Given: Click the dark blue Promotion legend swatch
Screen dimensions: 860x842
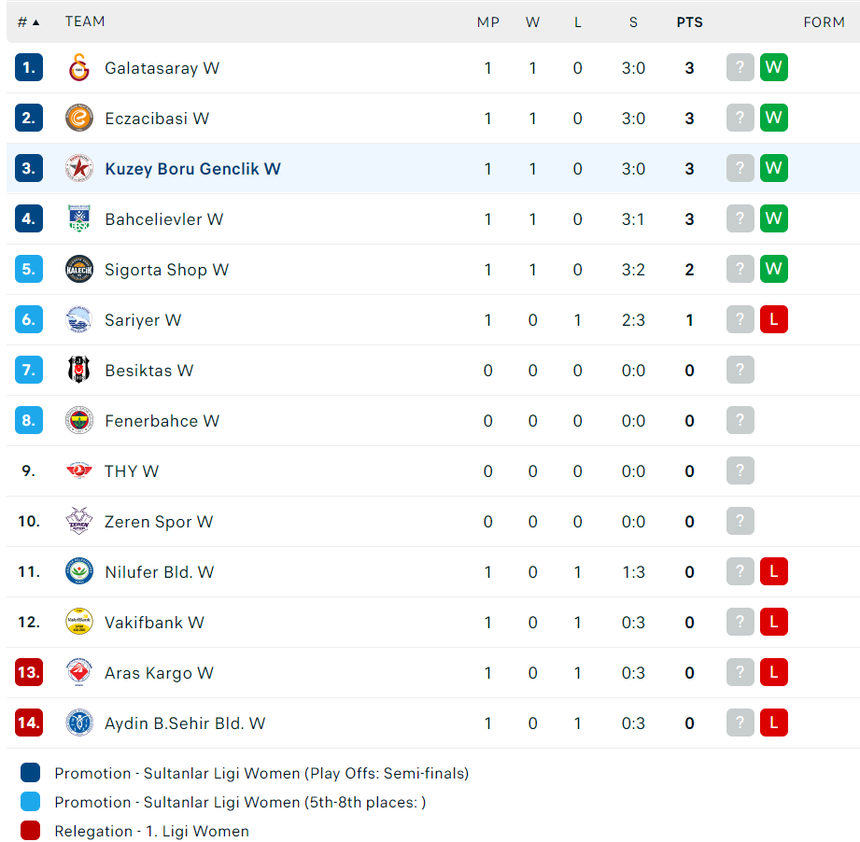Looking at the screenshot, I should click(30, 773).
